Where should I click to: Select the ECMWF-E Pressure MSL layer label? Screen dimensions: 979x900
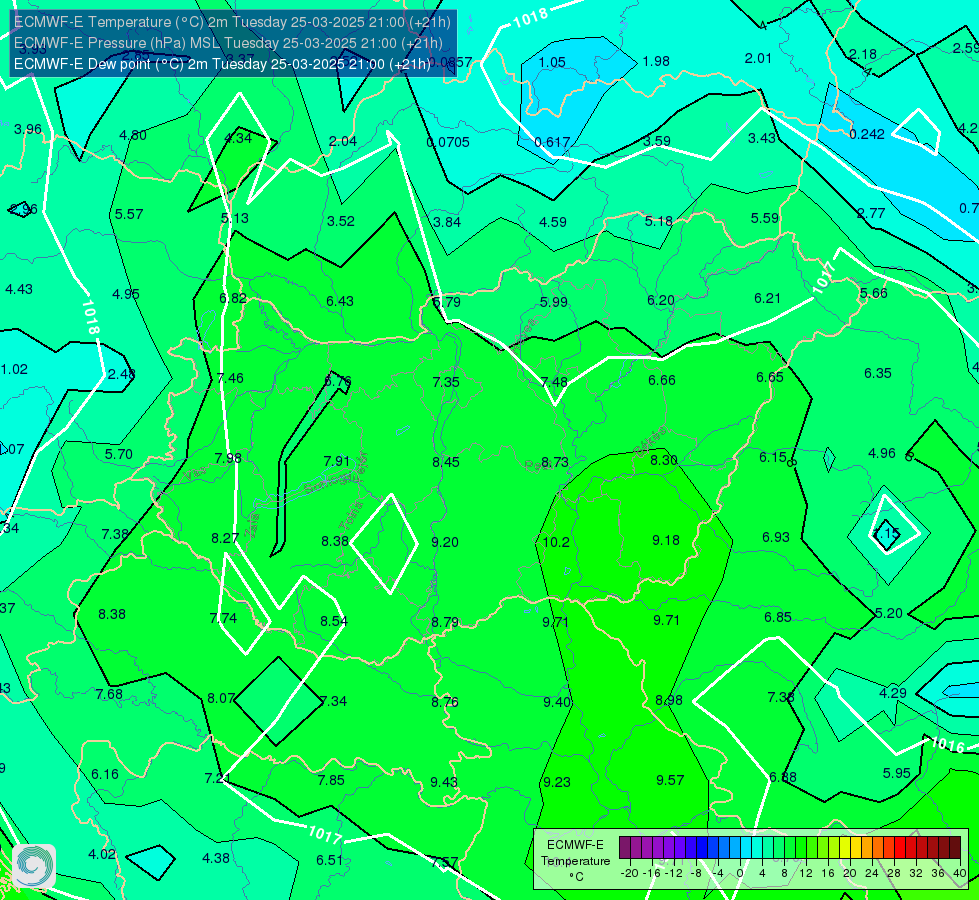[228, 43]
